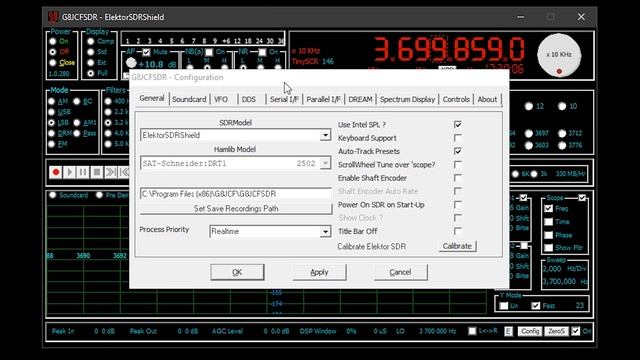This screenshot has width=640, height=360.
Task: Select Power Off radio button
Action: [53, 52]
